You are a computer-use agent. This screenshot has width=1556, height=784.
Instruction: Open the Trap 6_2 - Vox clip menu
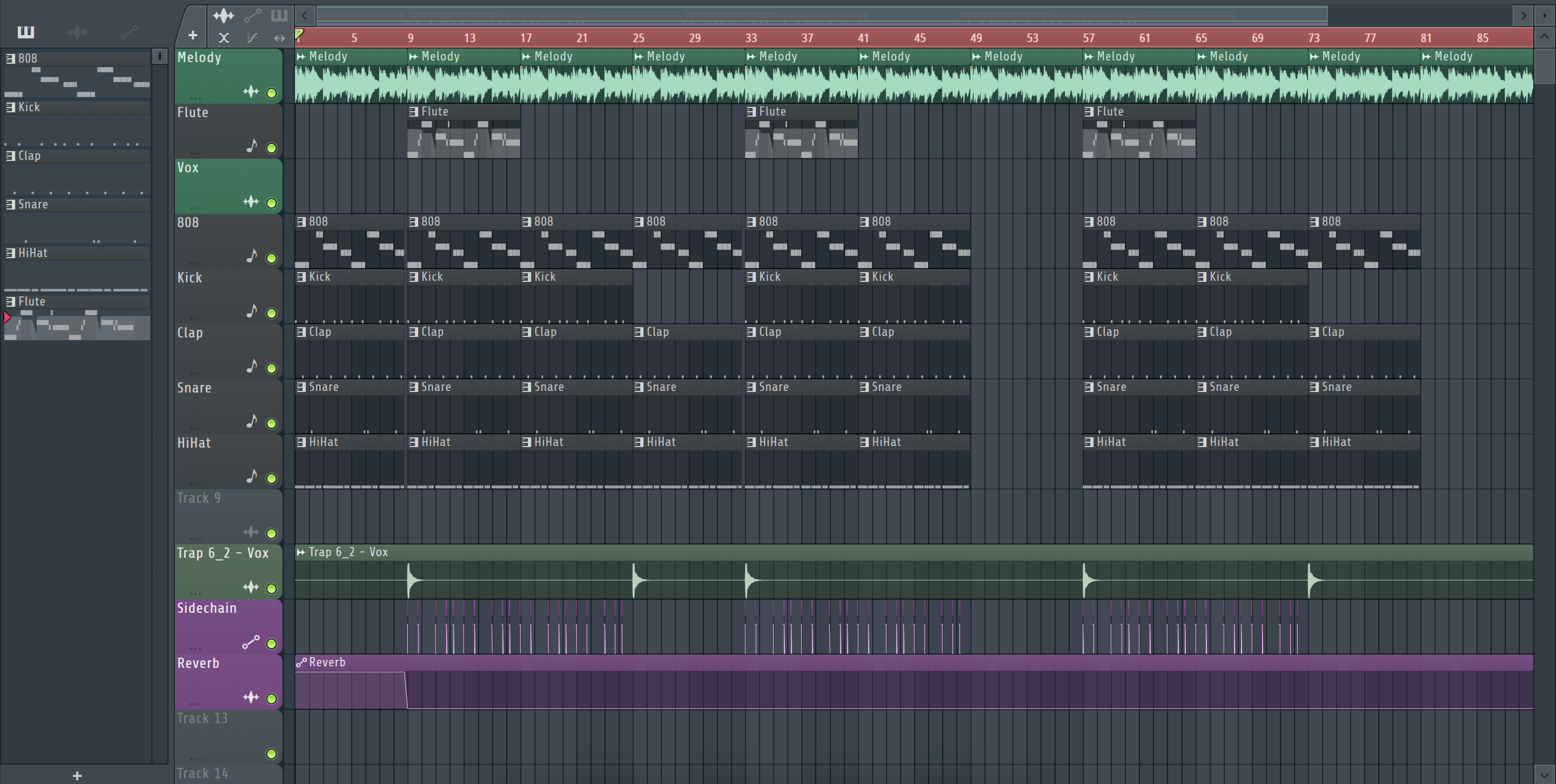301,552
